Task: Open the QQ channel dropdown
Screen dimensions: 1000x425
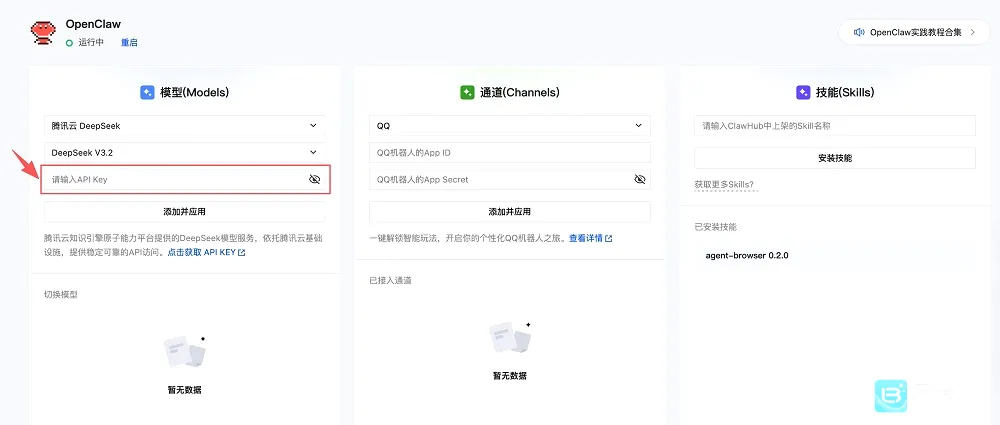Action: (x=510, y=126)
